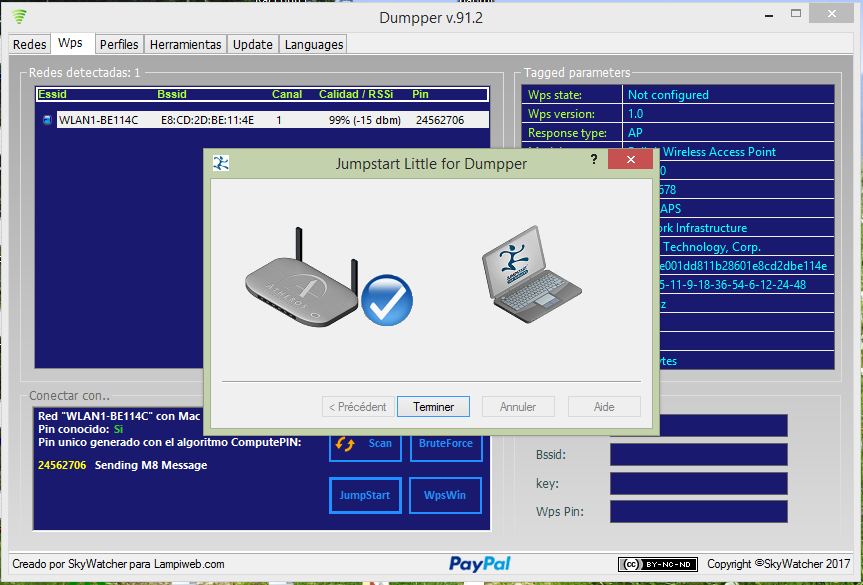The image size is (863, 585).
Task: Click the WpsWin button
Action: pyautogui.click(x=445, y=495)
